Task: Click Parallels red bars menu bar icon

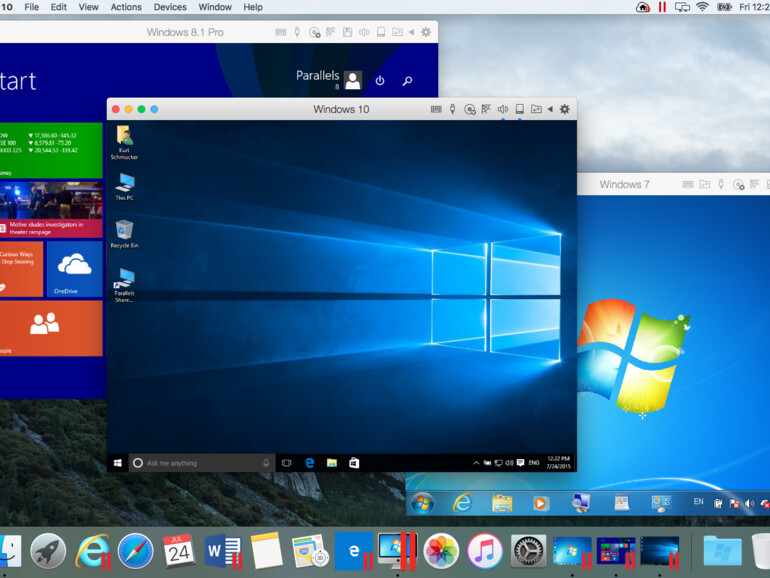Action: click(x=662, y=7)
